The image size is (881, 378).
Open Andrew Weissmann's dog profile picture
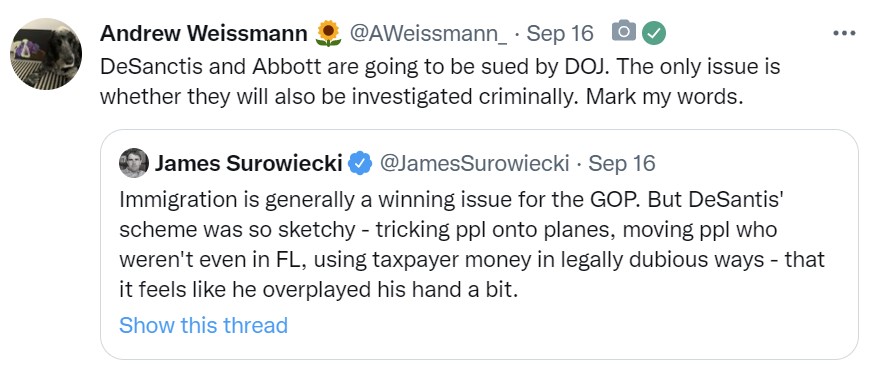[46, 54]
